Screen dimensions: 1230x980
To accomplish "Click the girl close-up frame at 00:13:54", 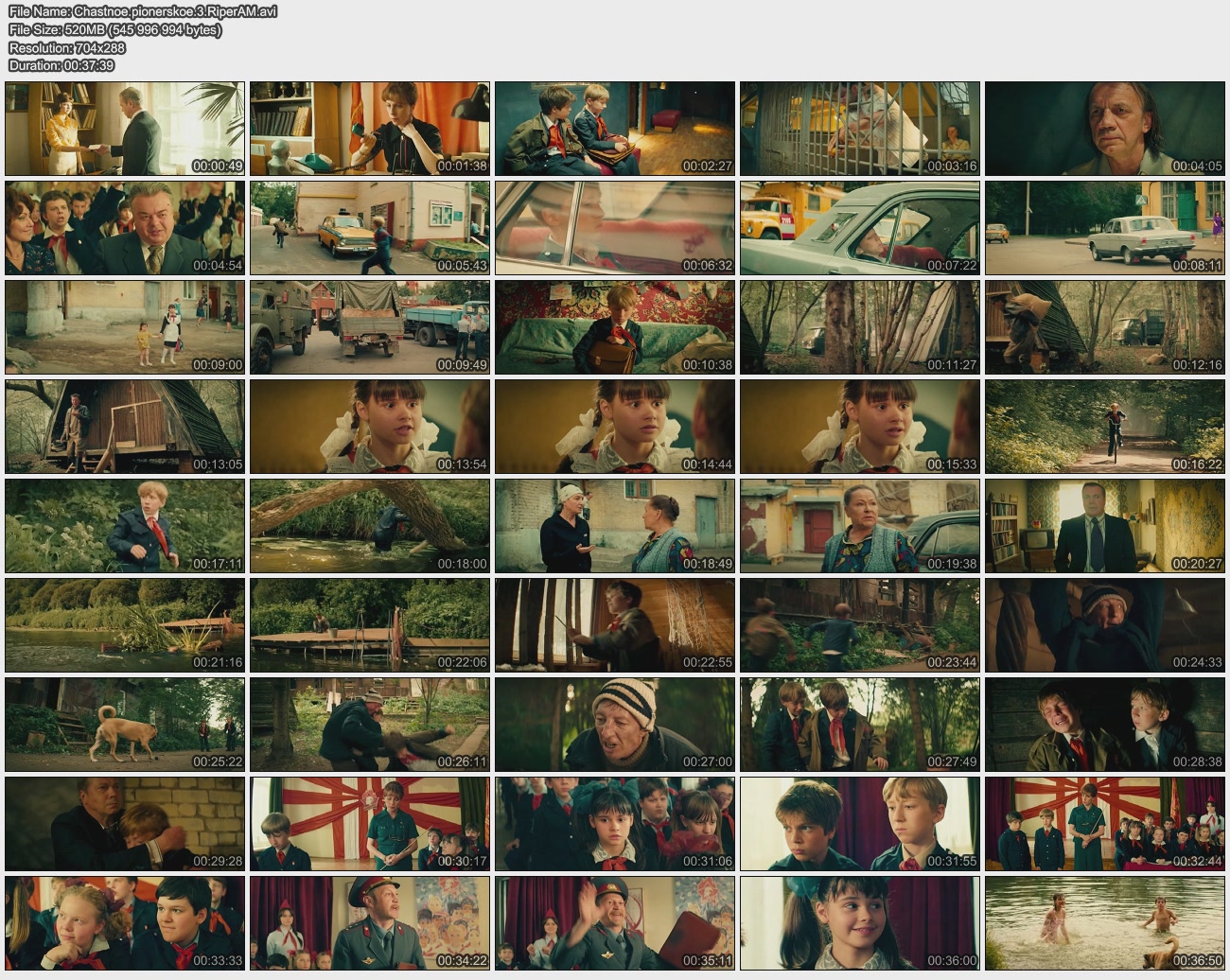I will (x=370, y=427).
